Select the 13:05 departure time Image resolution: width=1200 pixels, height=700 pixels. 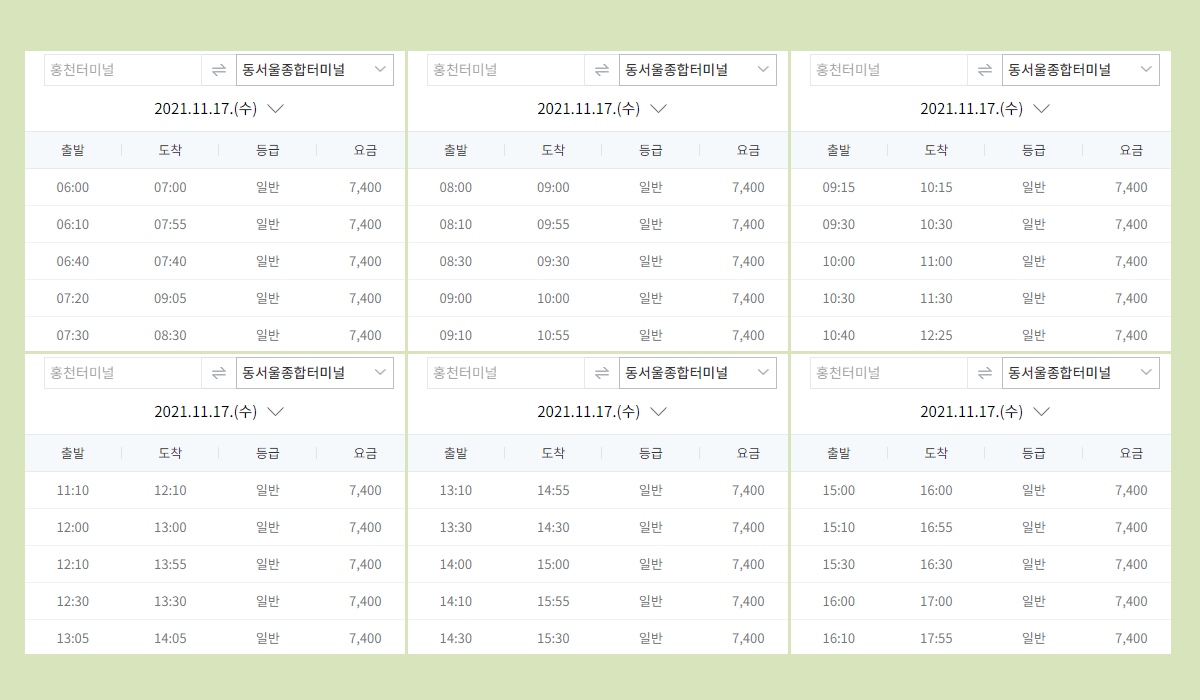tap(73, 639)
